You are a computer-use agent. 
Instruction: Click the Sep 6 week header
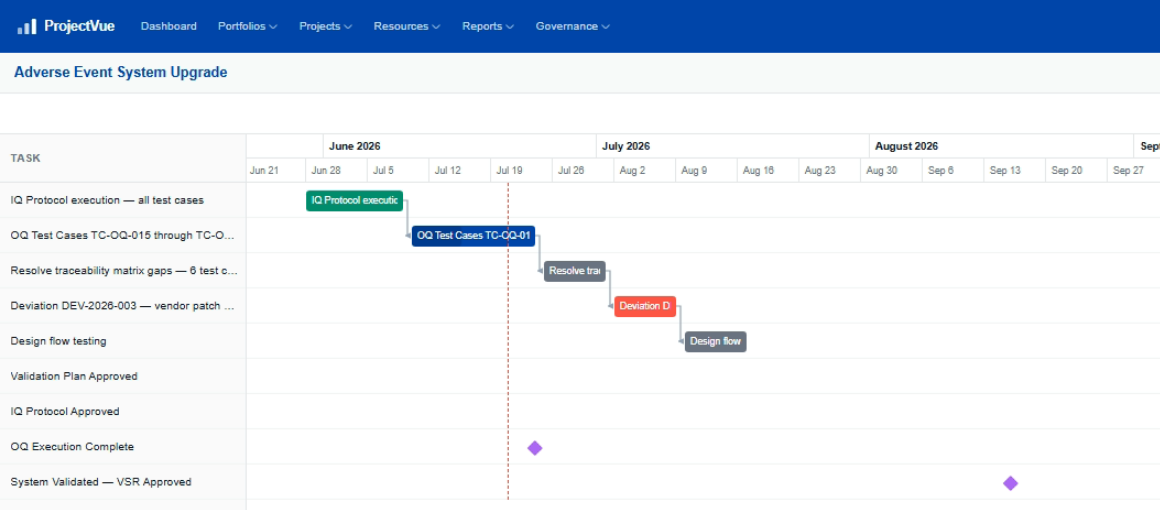tap(953, 170)
